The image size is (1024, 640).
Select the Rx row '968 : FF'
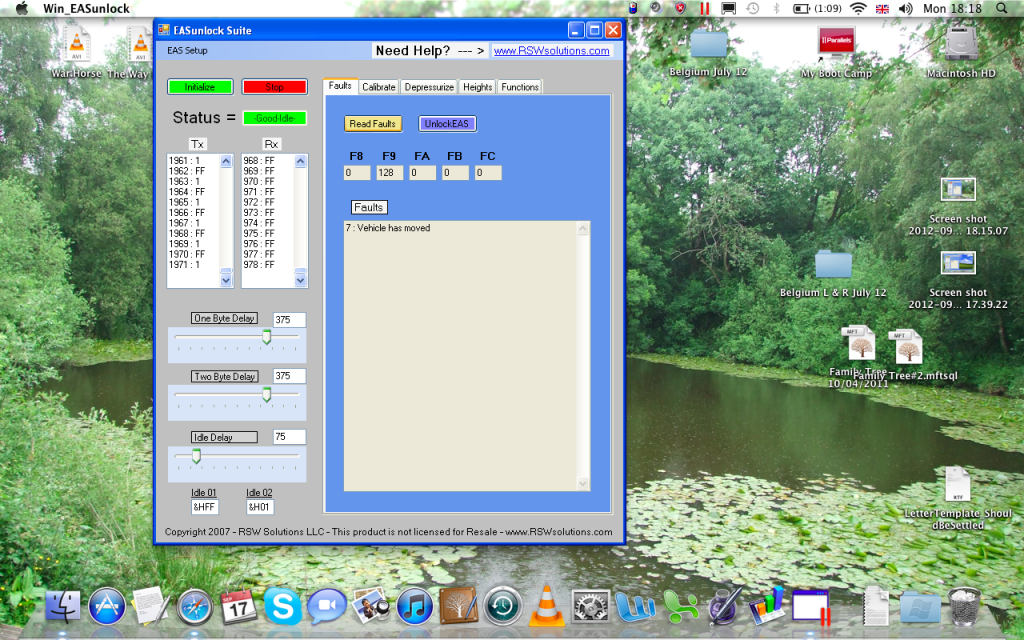click(259, 161)
